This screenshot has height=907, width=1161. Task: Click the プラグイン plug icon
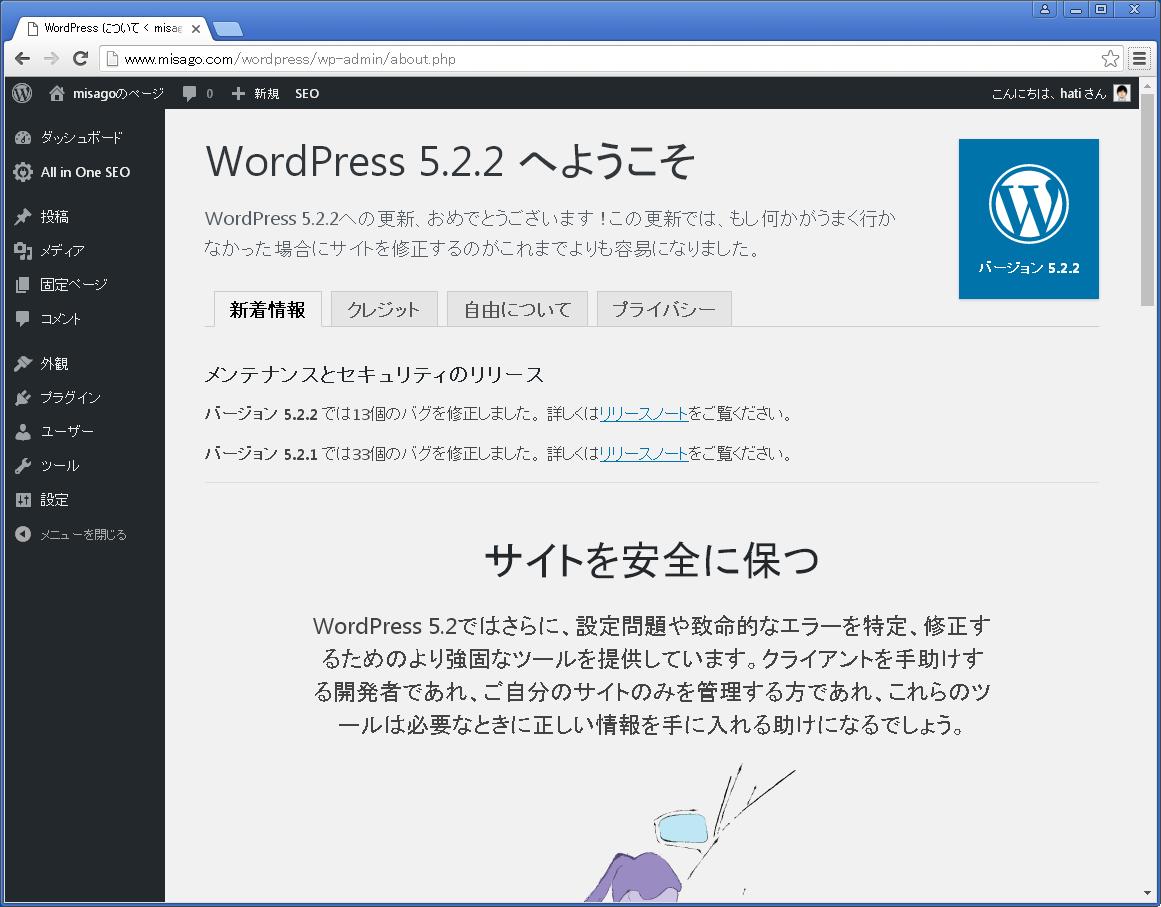(x=23, y=398)
